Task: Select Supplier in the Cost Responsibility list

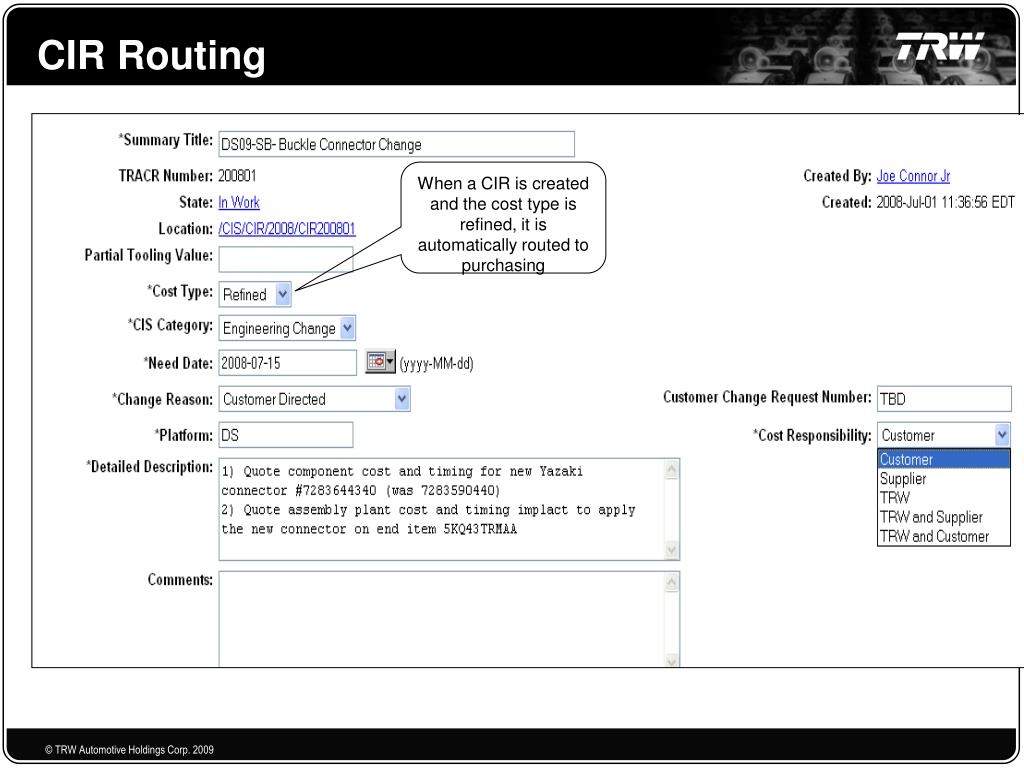Action: pyautogui.click(x=944, y=479)
